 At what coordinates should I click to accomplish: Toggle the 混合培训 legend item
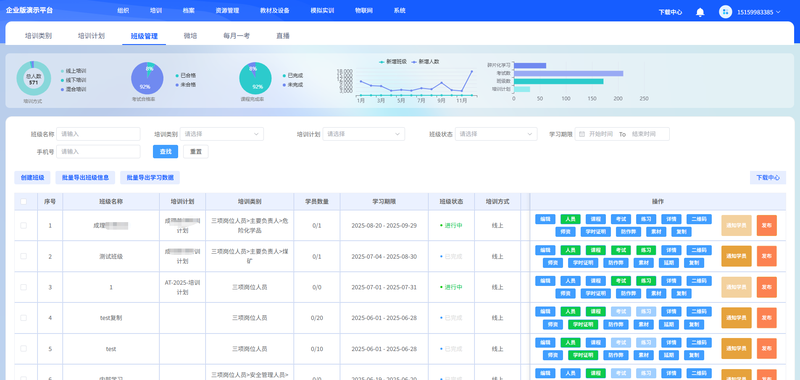[x=73, y=89]
